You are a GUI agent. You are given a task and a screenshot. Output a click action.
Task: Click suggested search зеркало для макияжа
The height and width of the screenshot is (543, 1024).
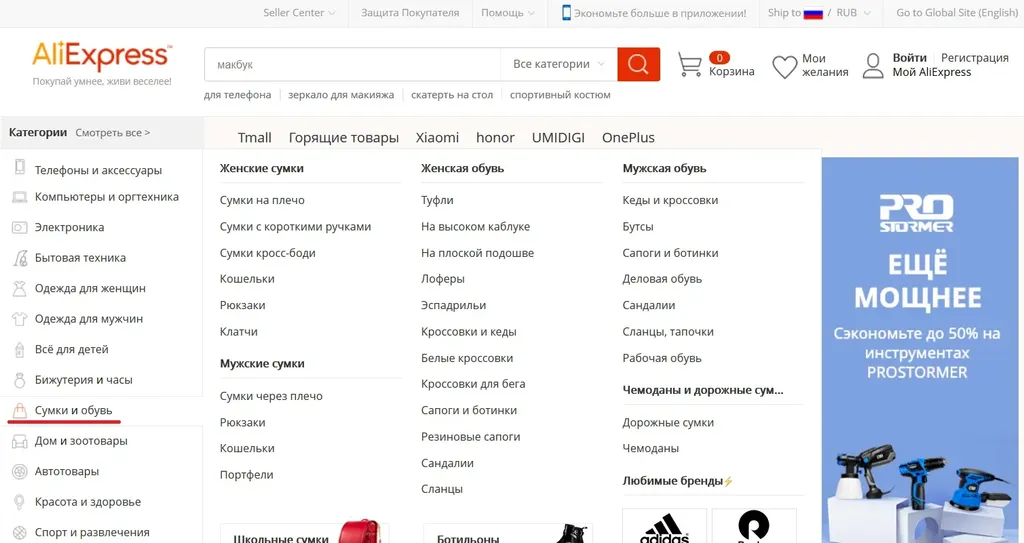pos(341,95)
